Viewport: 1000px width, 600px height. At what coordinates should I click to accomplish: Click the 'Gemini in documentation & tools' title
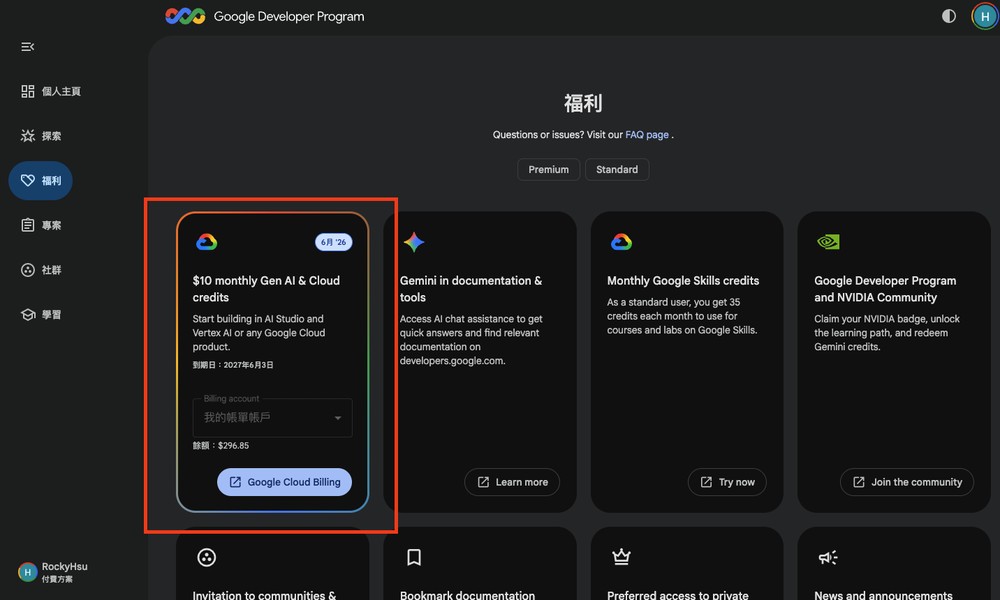(471, 289)
